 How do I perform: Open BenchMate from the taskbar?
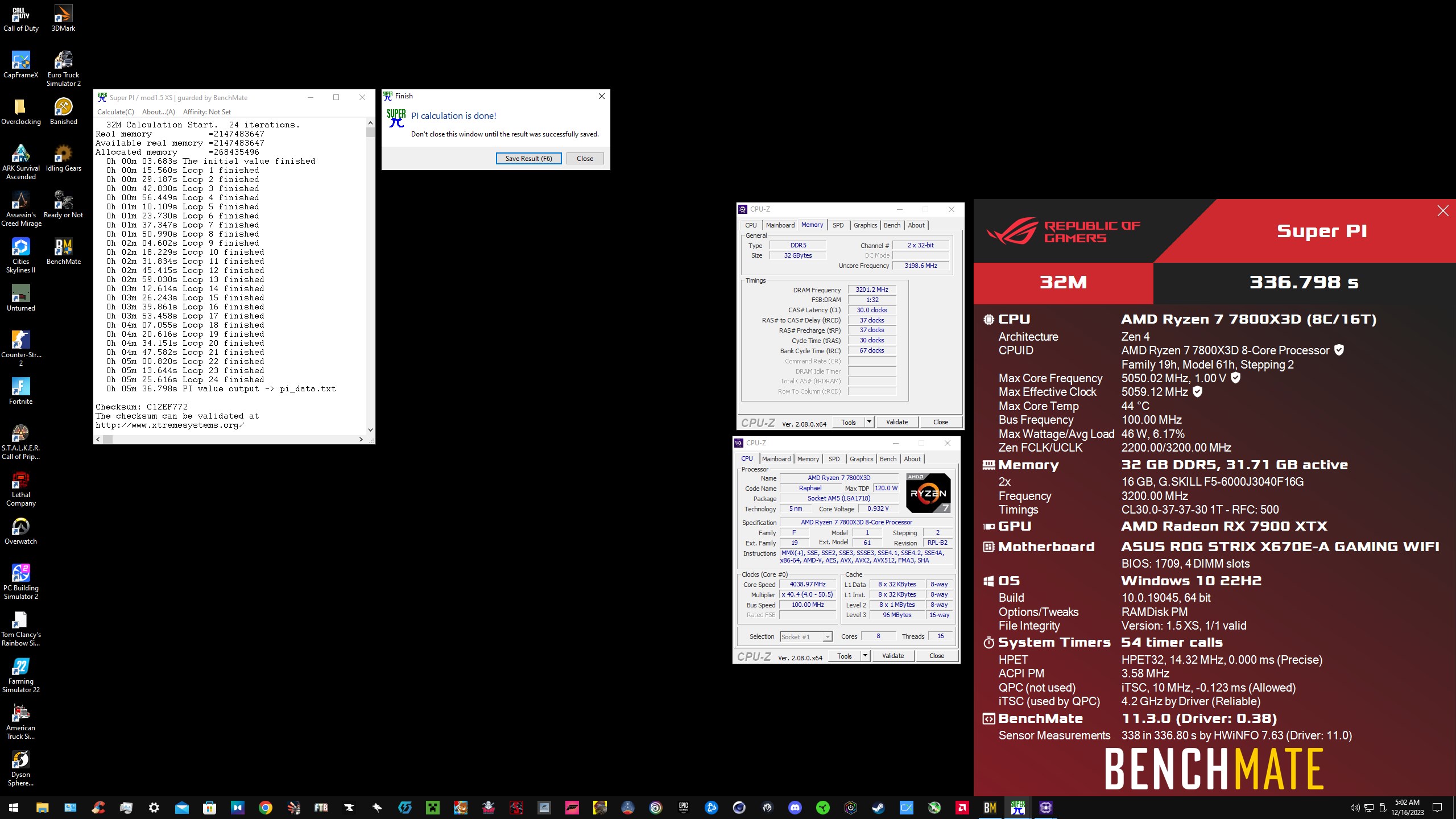(x=990, y=808)
